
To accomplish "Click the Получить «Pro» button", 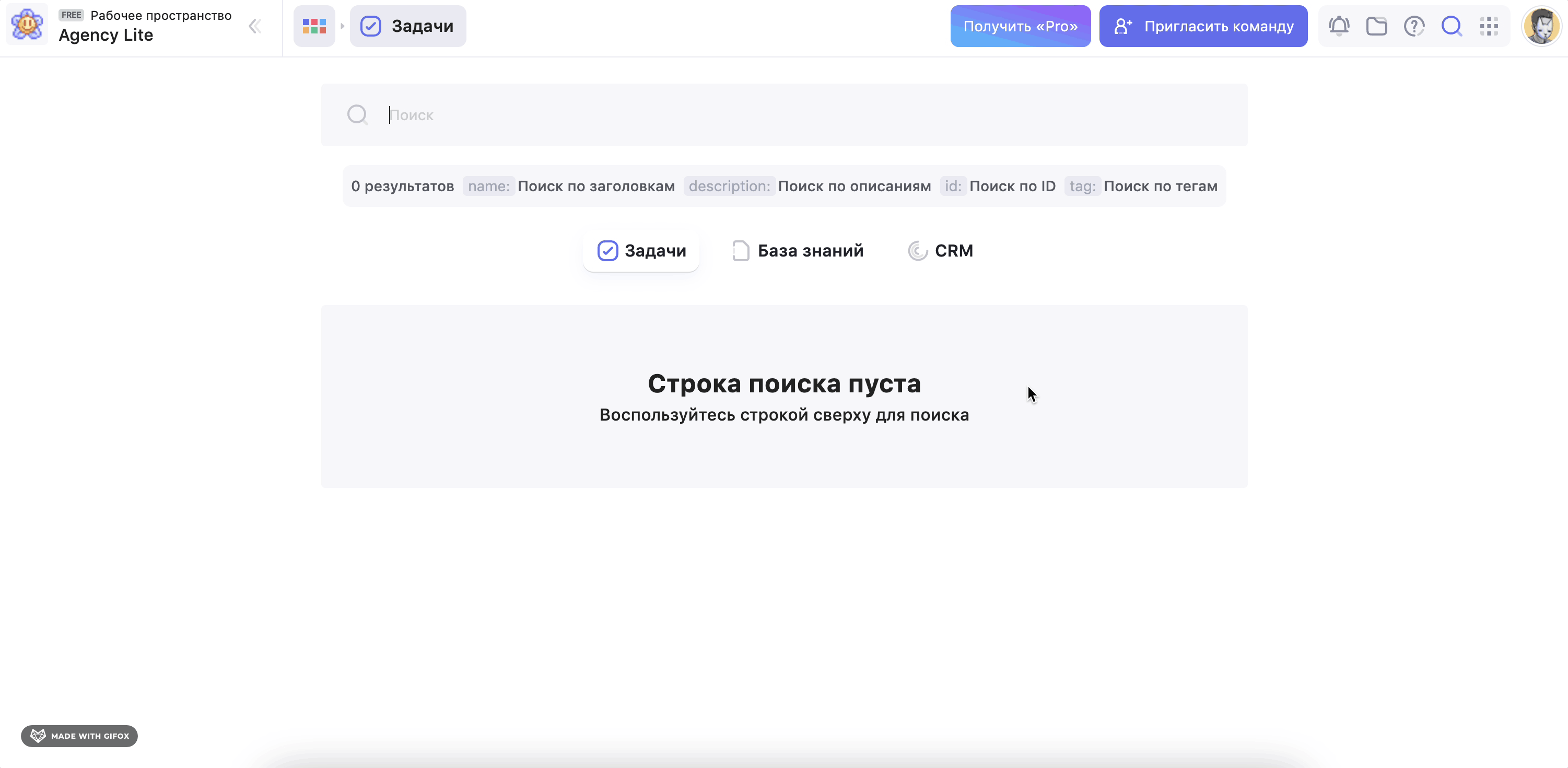I will [x=1020, y=26].
